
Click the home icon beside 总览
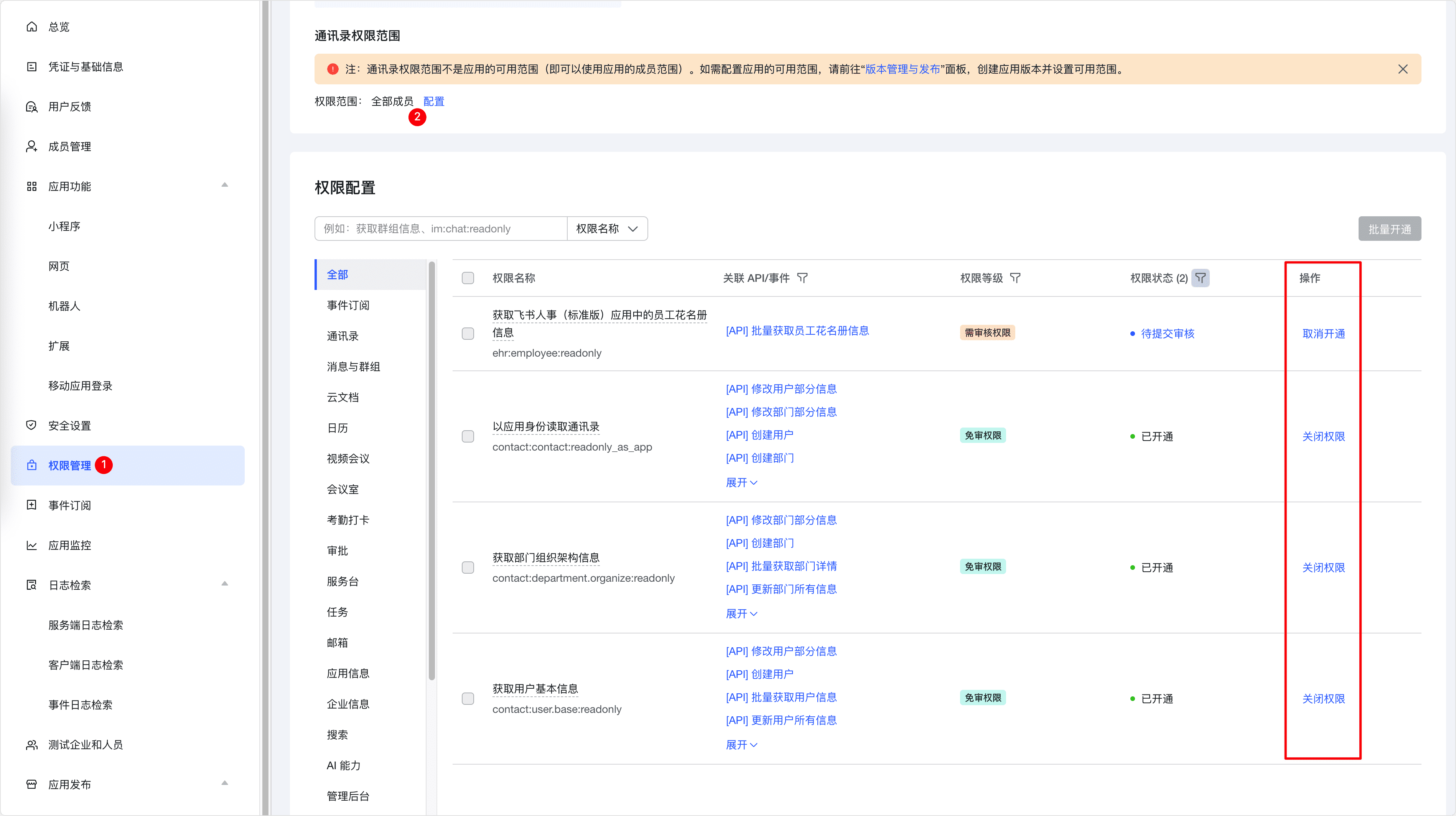[32, 26]
